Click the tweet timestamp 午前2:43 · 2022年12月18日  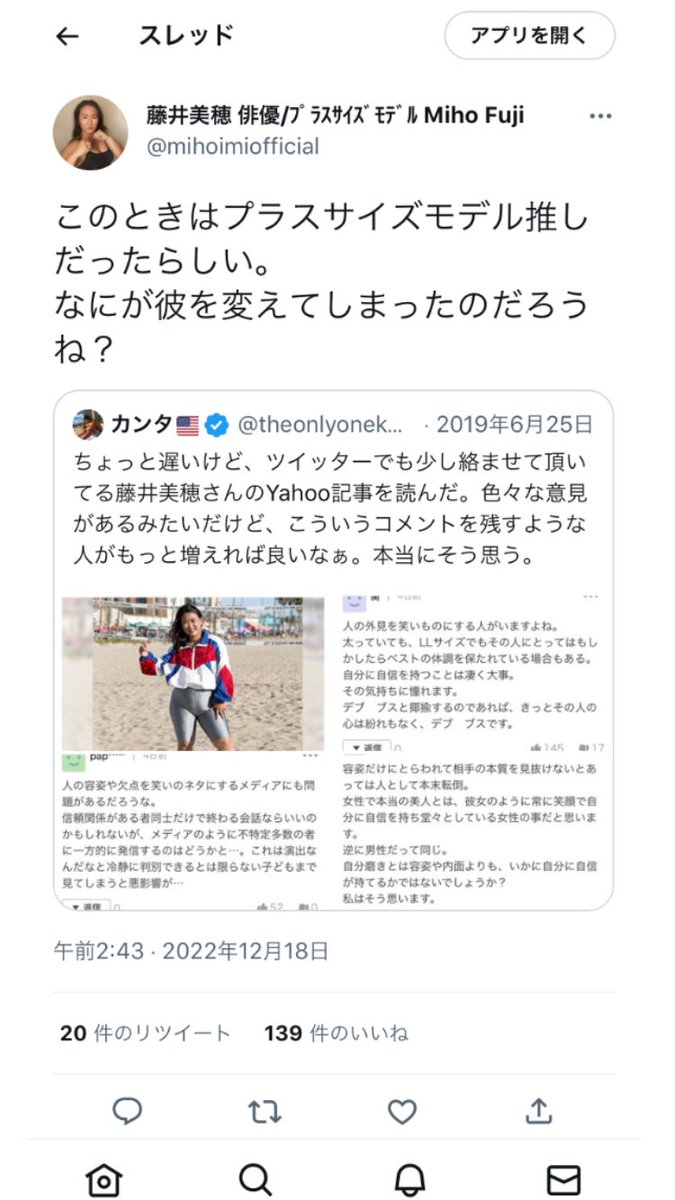click(x=191, y=951)
